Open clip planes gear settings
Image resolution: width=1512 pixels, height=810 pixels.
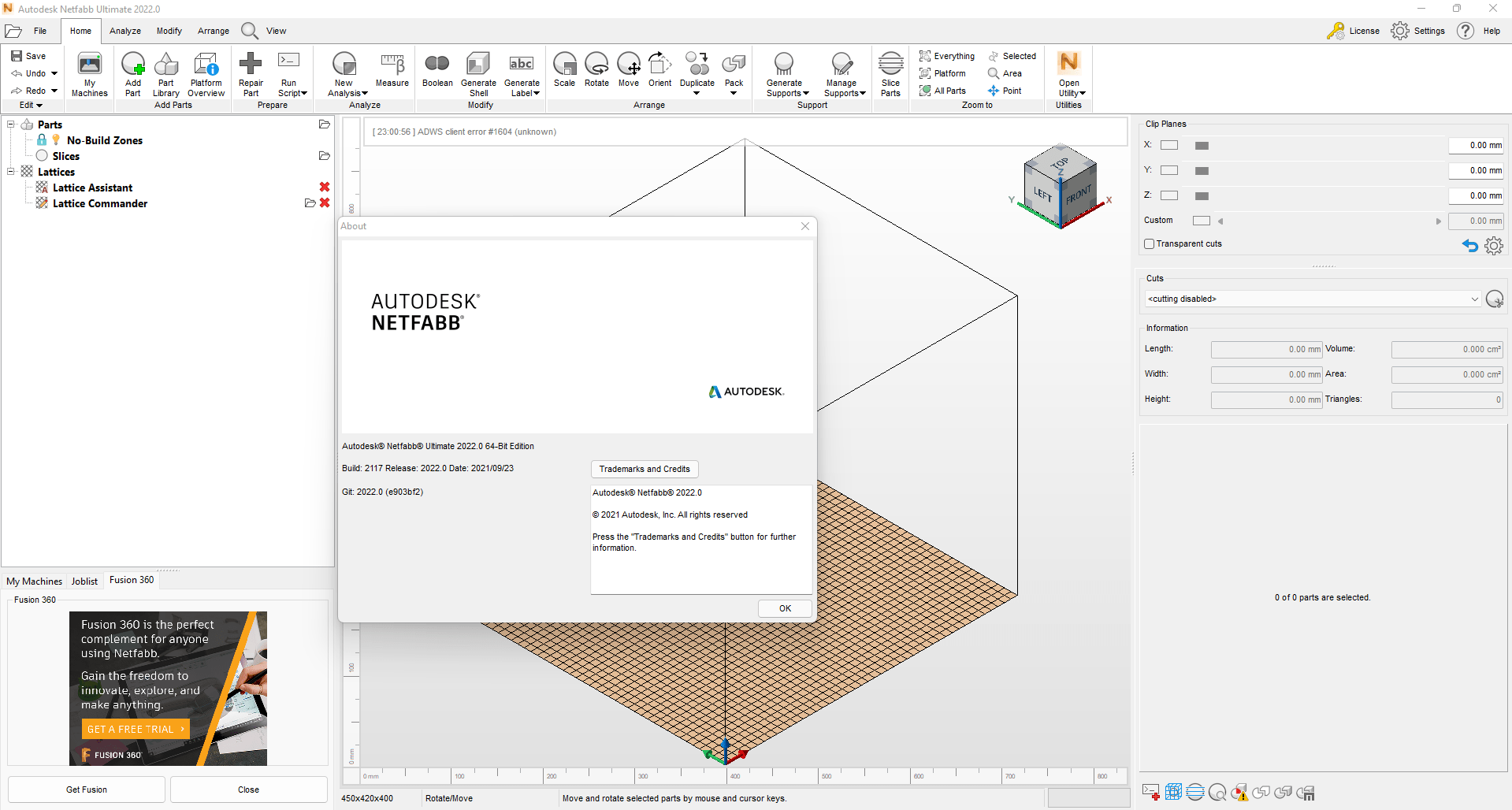1494,246
